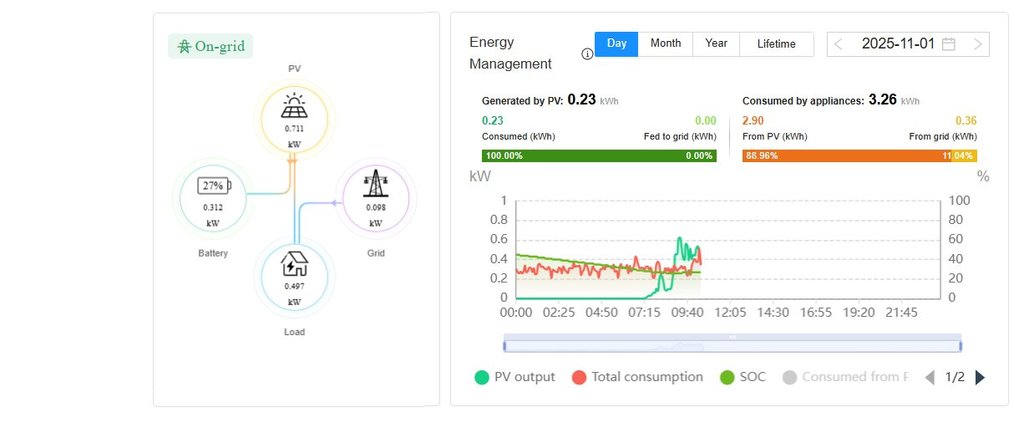Open calendar icon in date field
1024x443 pixels.
[949, 44]
